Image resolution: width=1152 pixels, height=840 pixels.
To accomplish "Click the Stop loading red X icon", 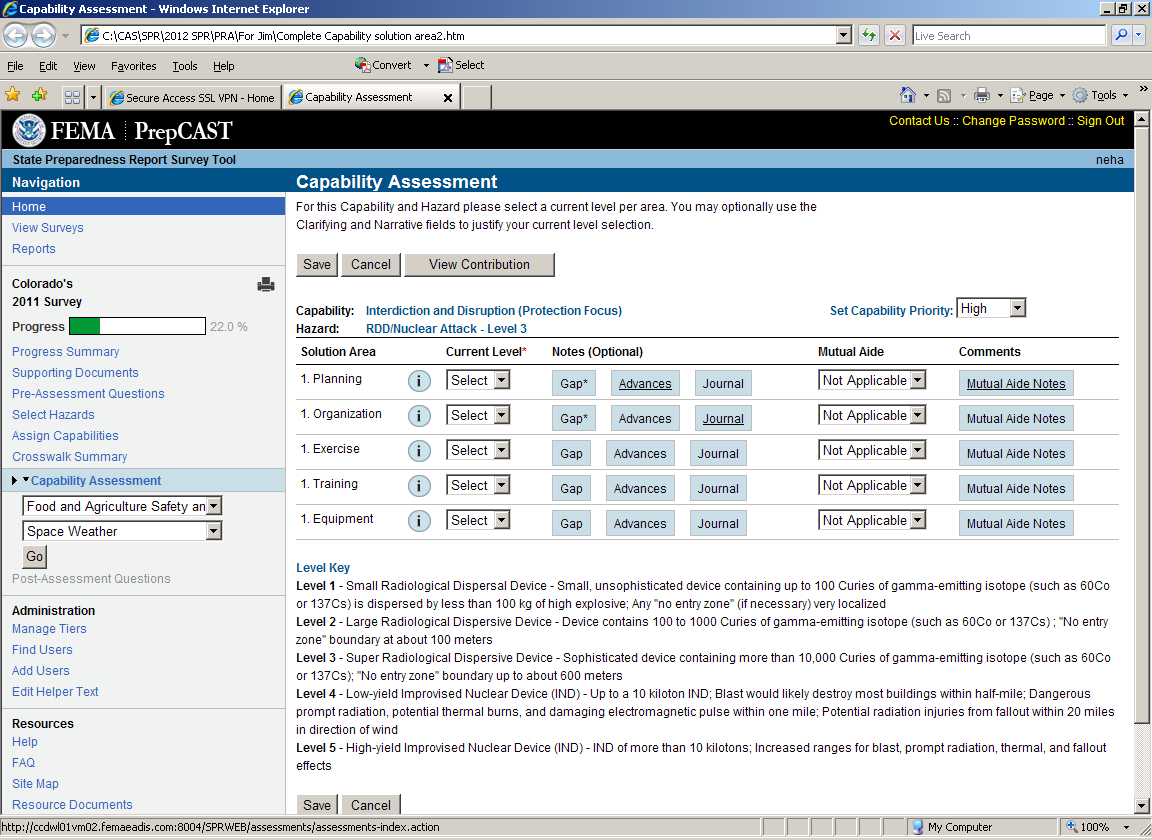I will [895, 36].
